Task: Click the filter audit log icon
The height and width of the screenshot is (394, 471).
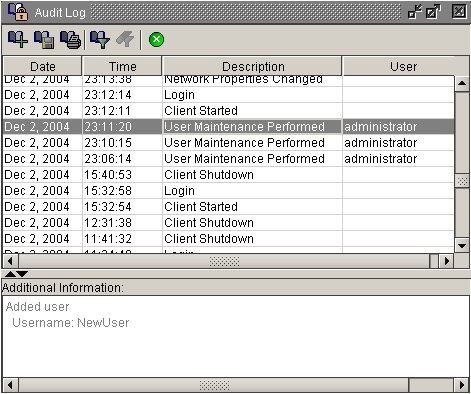Action: point(100,40)
